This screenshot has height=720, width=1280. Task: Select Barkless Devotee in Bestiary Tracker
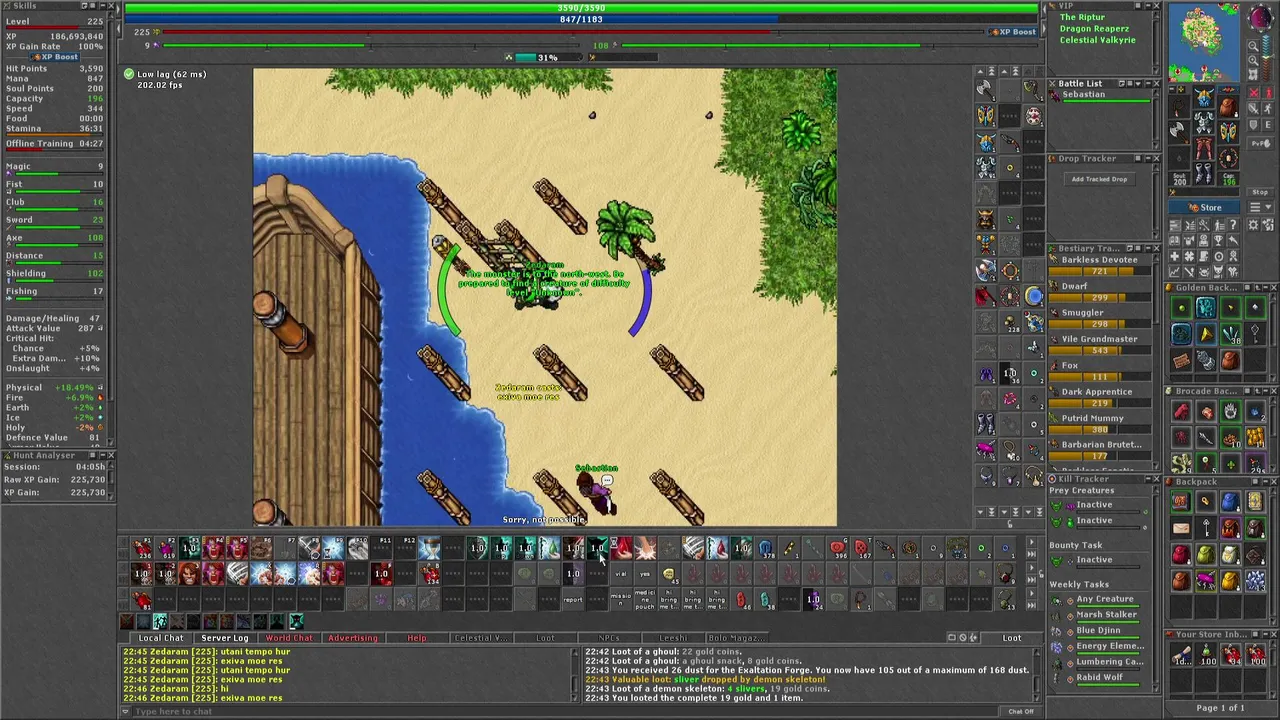[x=1099, y=265]
